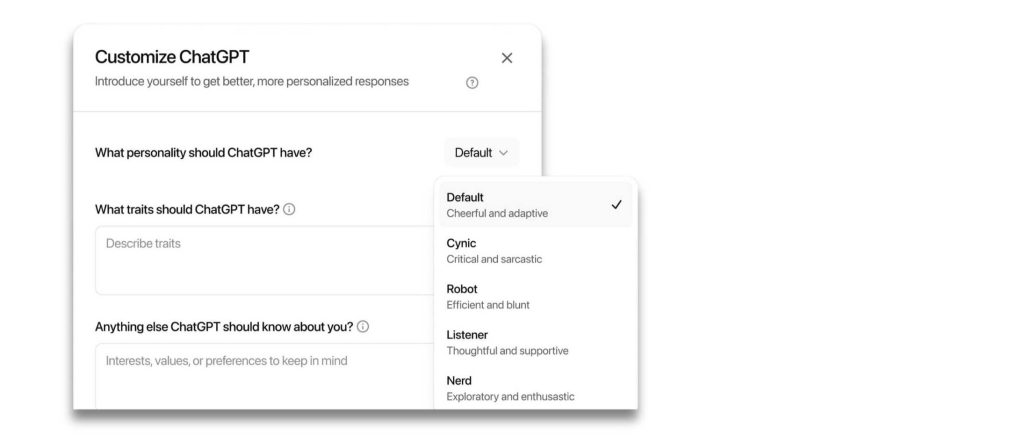Click the question mark help icon
The height and width of the screenshot is (442, 1024).
(x=472, y=83)
